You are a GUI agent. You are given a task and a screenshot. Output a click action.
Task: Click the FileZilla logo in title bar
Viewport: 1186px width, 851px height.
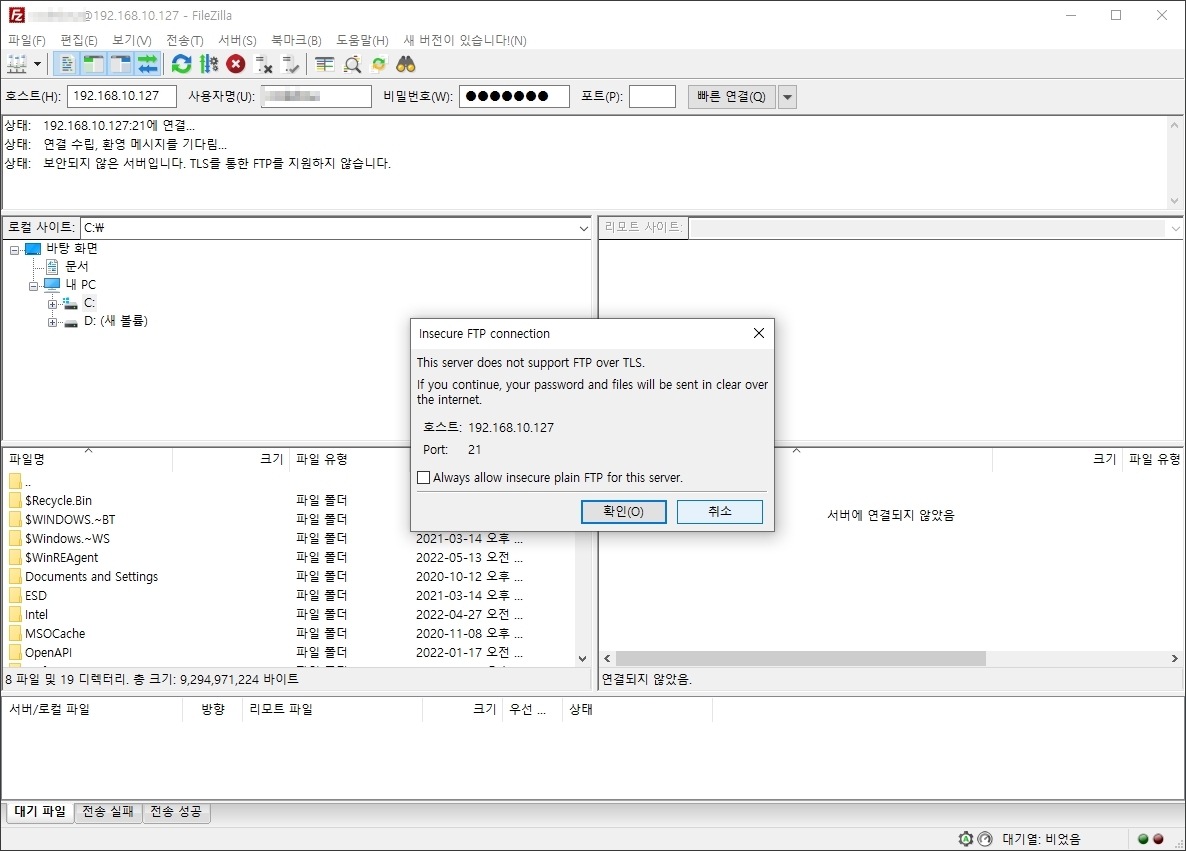click(x=16, y=15)
